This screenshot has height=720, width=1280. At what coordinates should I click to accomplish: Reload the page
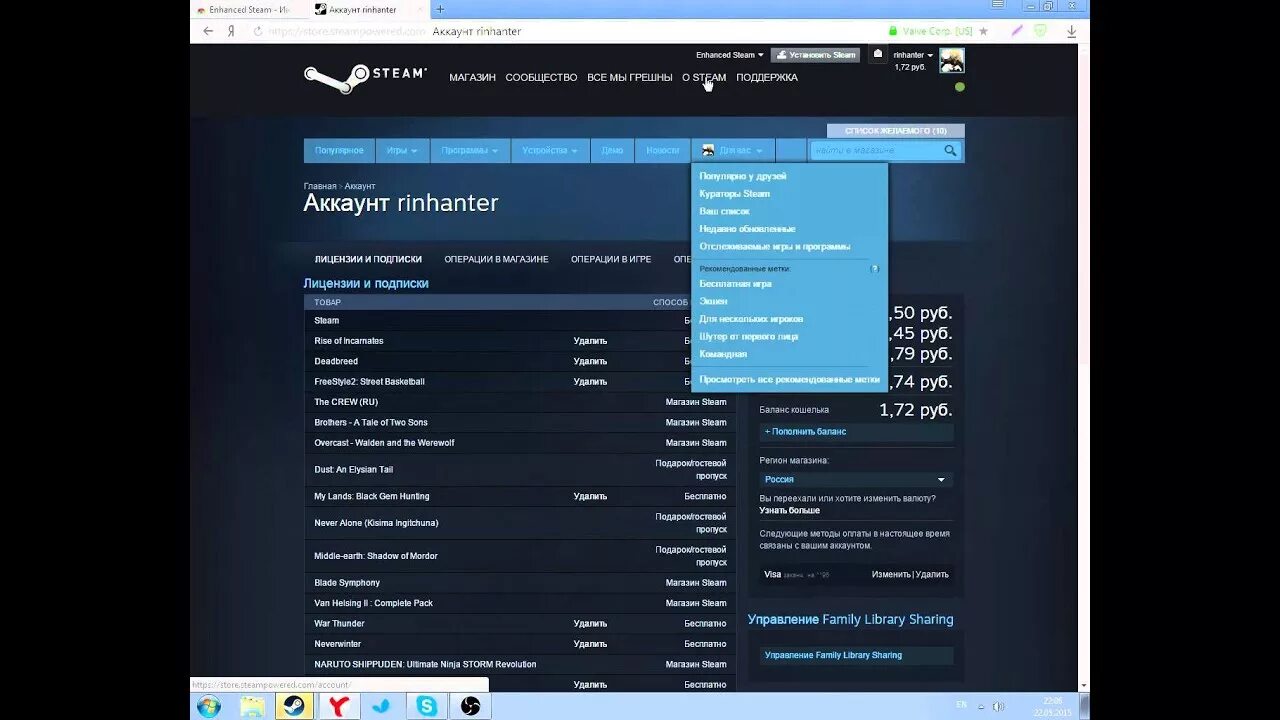258,31
